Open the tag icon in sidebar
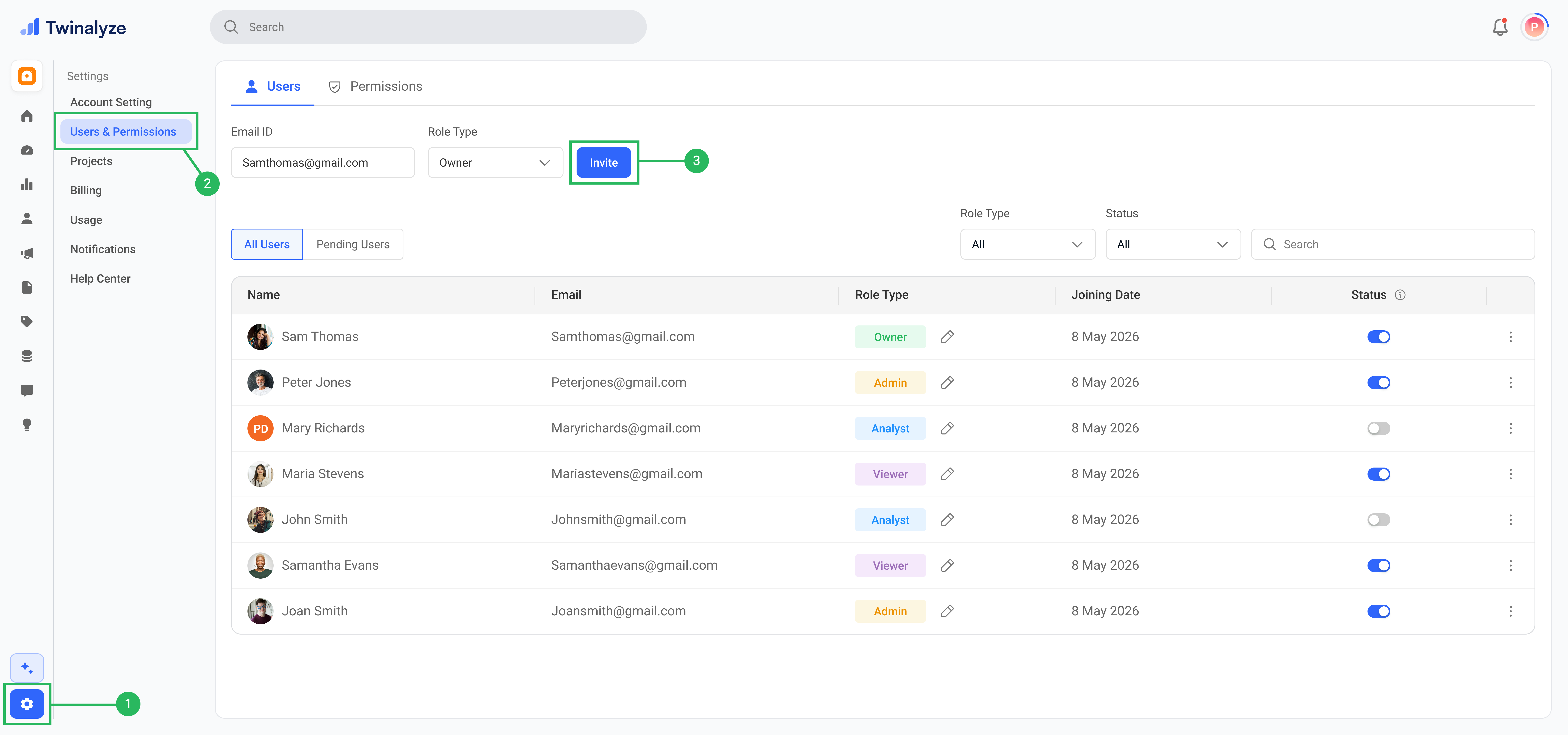1568x735 pixels. click(27, 321)
